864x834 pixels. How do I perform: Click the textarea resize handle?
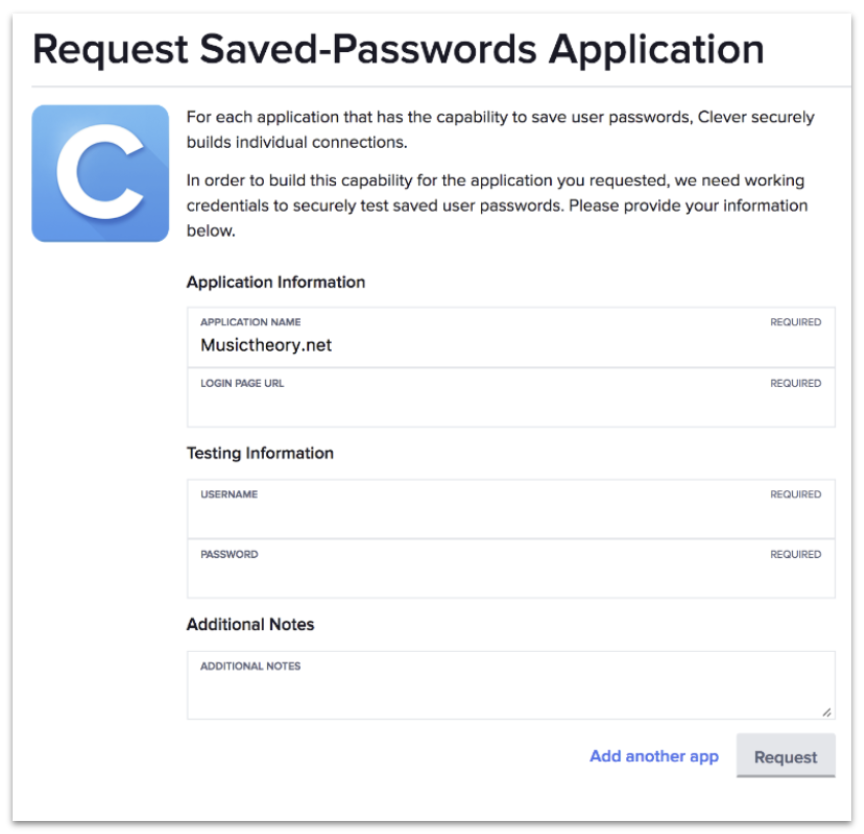pos(826,714)
